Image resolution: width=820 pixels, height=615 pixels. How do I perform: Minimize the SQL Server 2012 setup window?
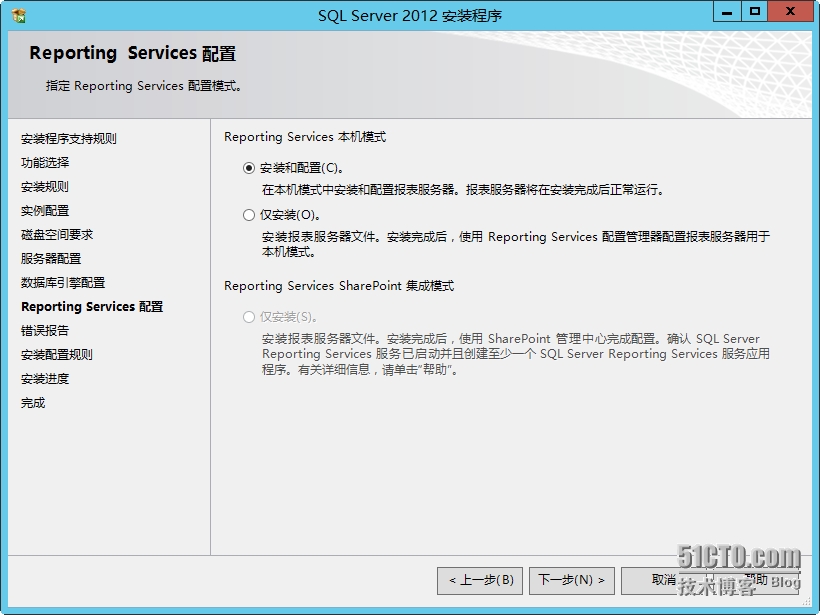[x=727, y=12]
